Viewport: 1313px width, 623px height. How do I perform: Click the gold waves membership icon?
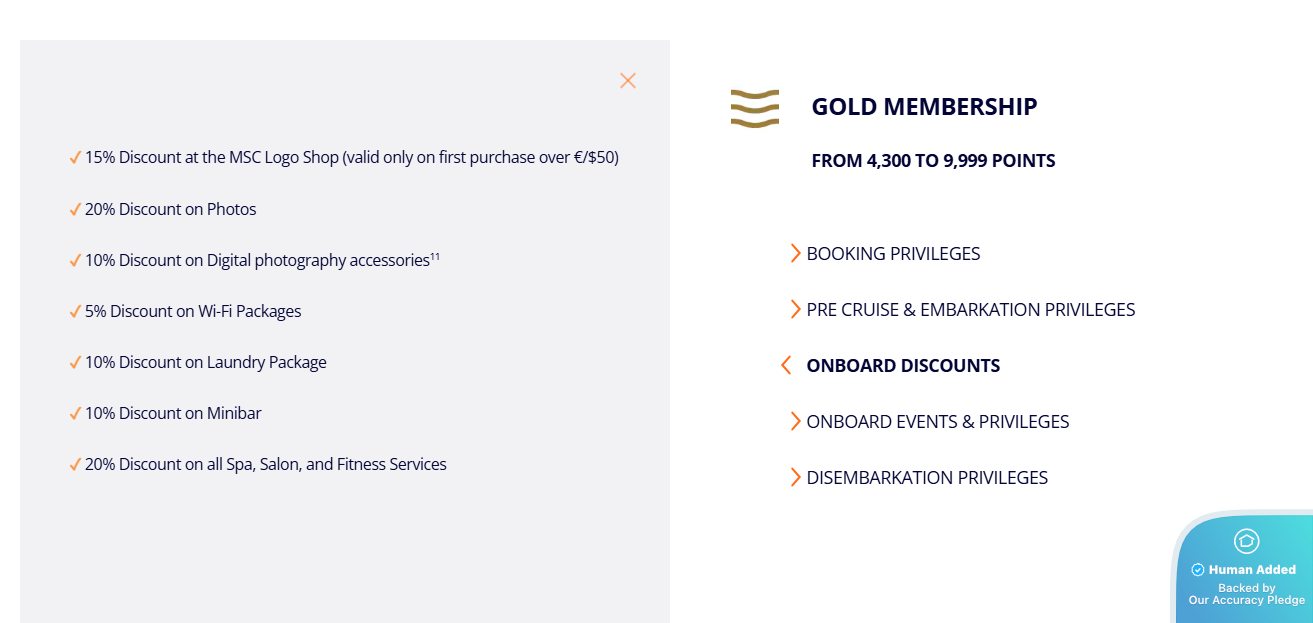(755, 108)
